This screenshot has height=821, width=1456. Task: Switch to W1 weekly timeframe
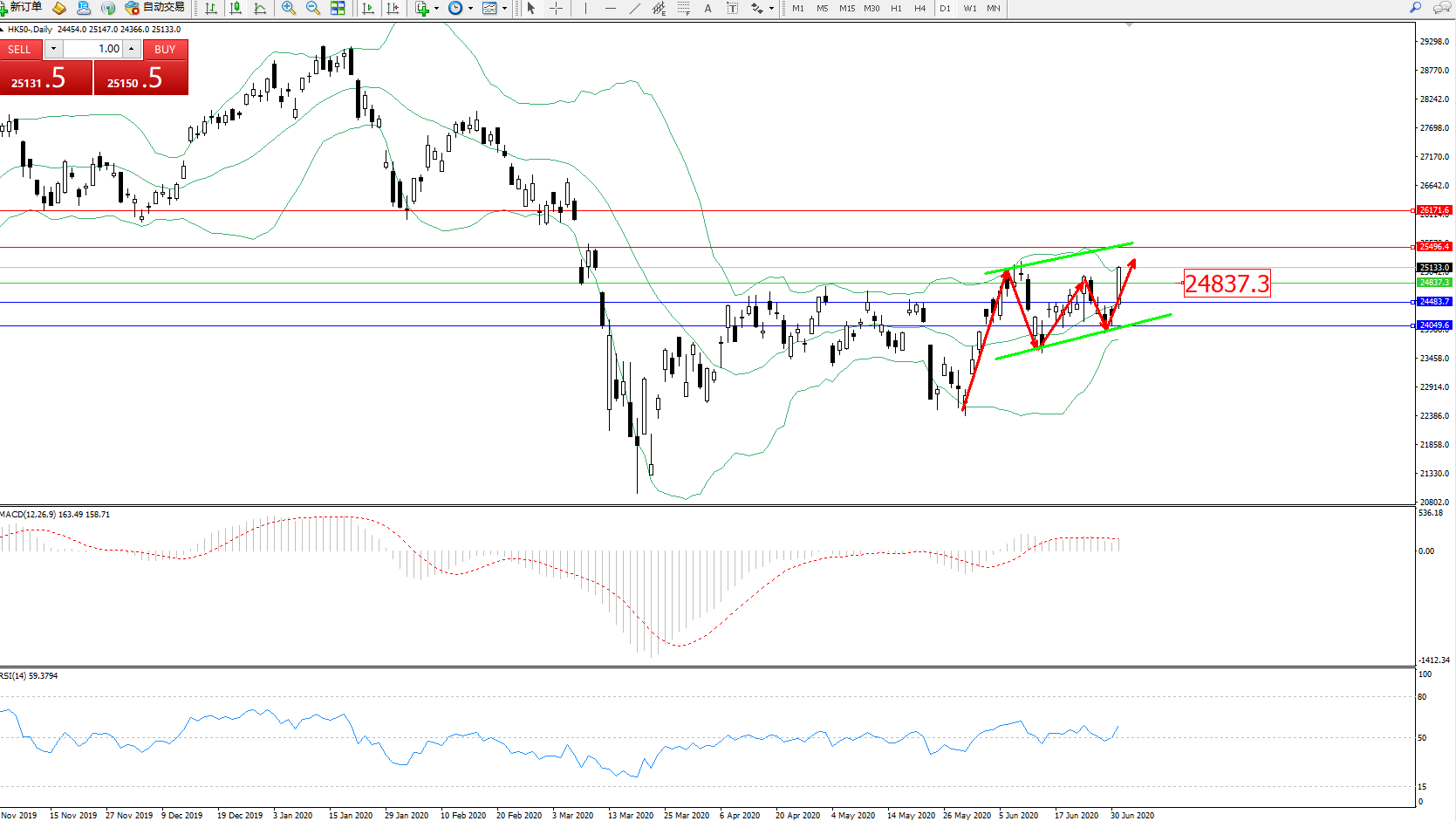[x=969, y=8]
